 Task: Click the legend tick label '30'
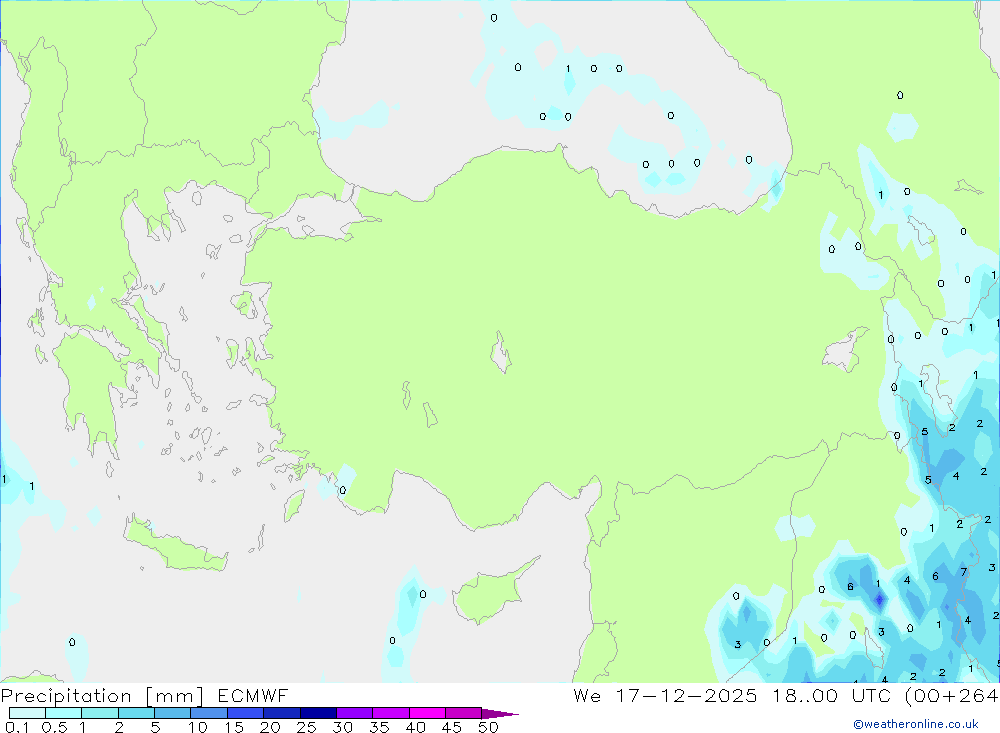[x=342, y=727]
